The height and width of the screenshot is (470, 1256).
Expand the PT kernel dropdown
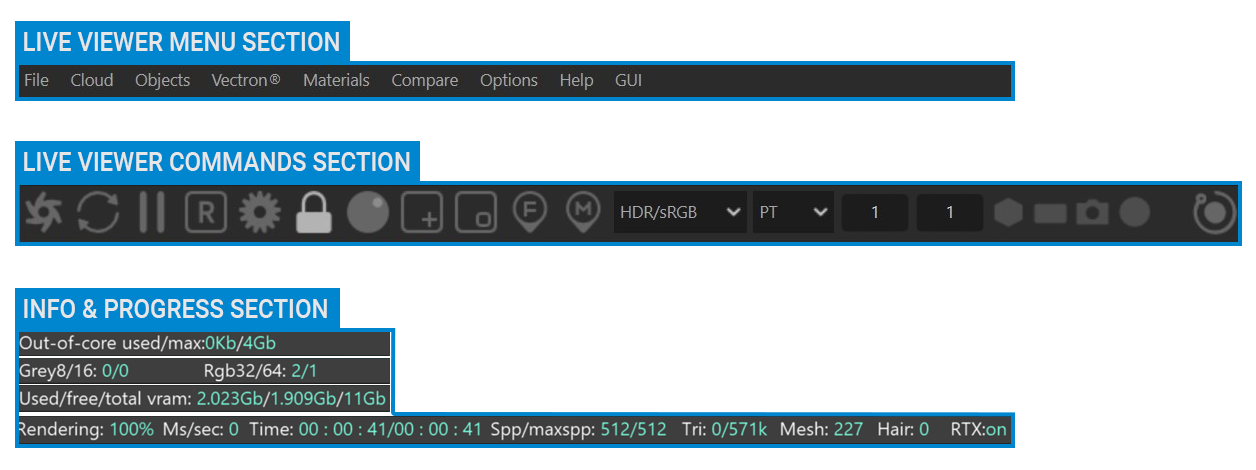[x=794, y=212]
